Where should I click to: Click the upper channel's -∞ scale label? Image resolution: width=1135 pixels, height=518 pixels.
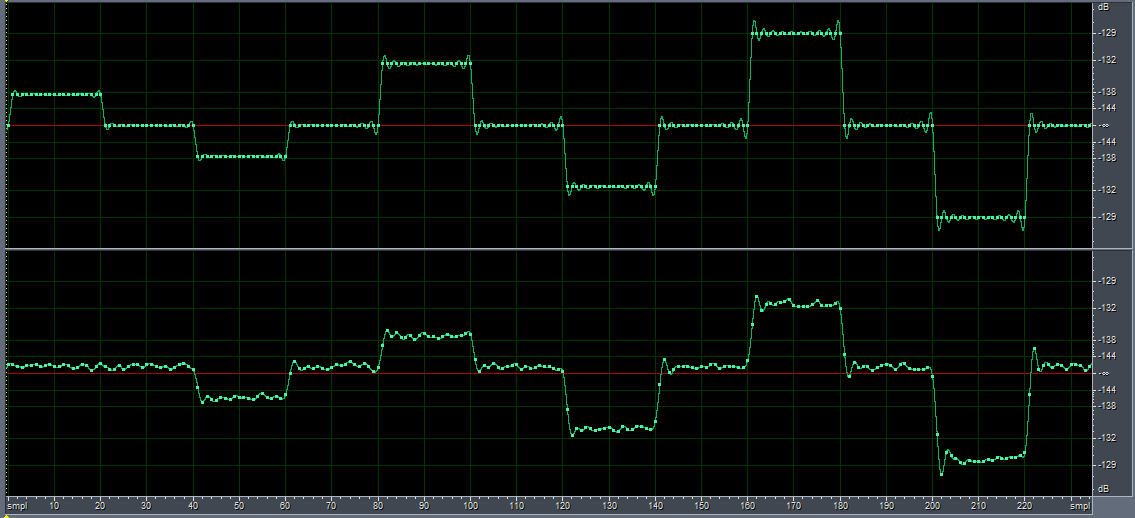click(1104, 125)
